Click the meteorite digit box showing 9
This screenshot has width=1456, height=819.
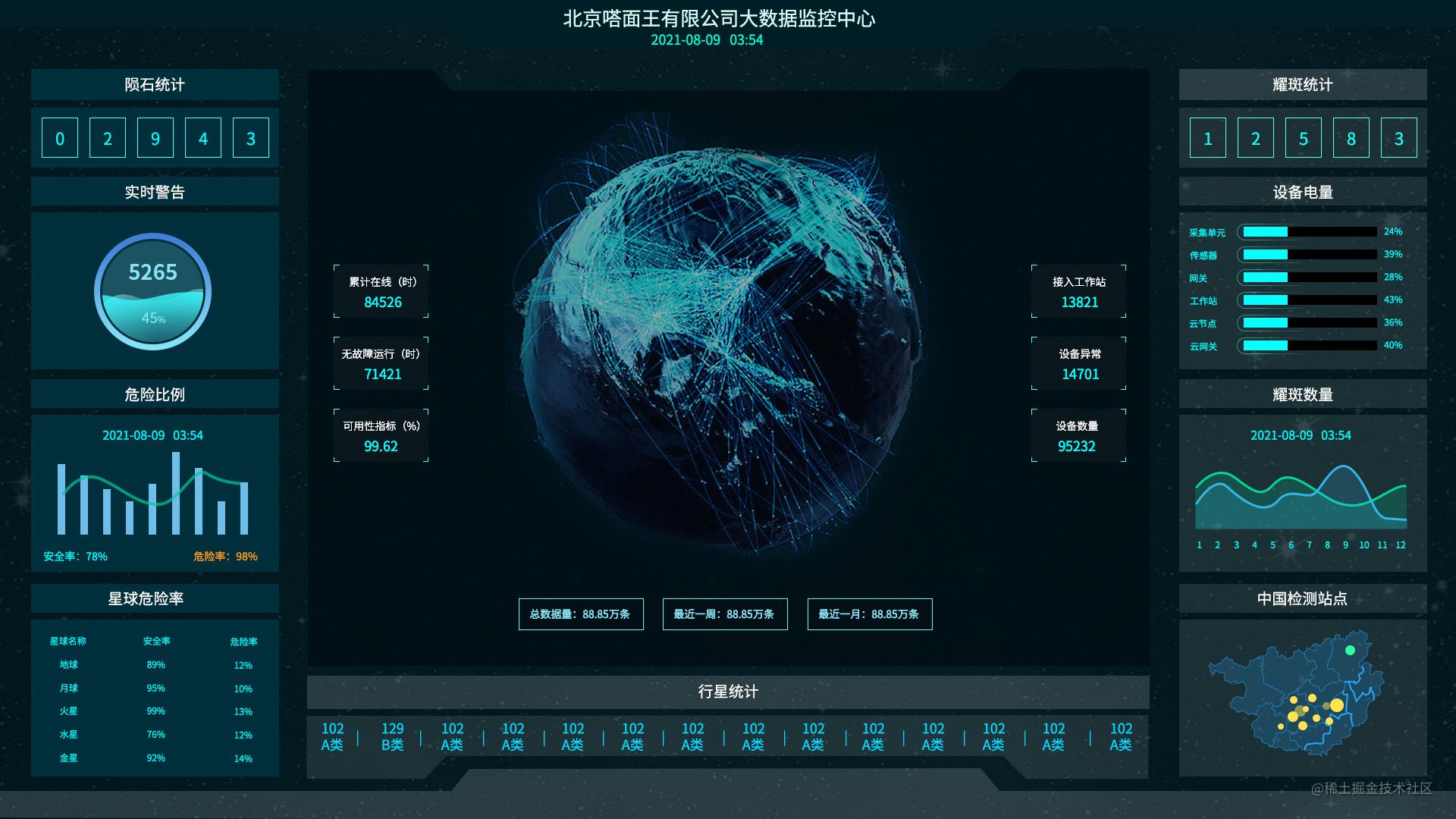click(155, 138)
